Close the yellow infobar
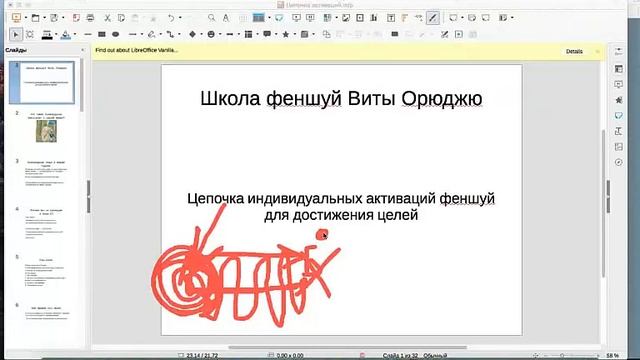The height and width of the screenshot is (360, 640). (x=598, y=51)
